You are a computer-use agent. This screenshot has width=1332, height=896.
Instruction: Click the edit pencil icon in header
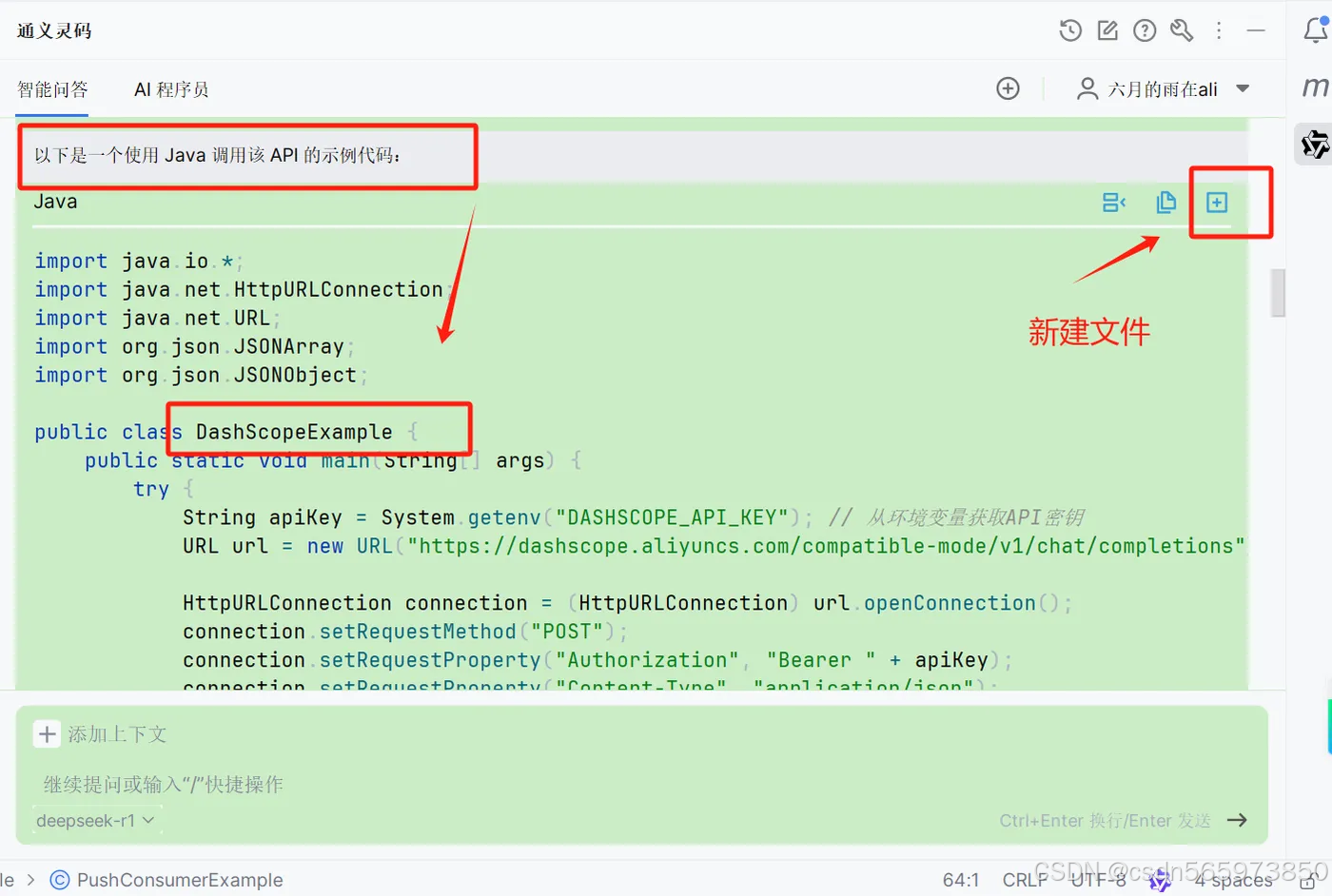pyautogui.click(x=1107, y=30)
